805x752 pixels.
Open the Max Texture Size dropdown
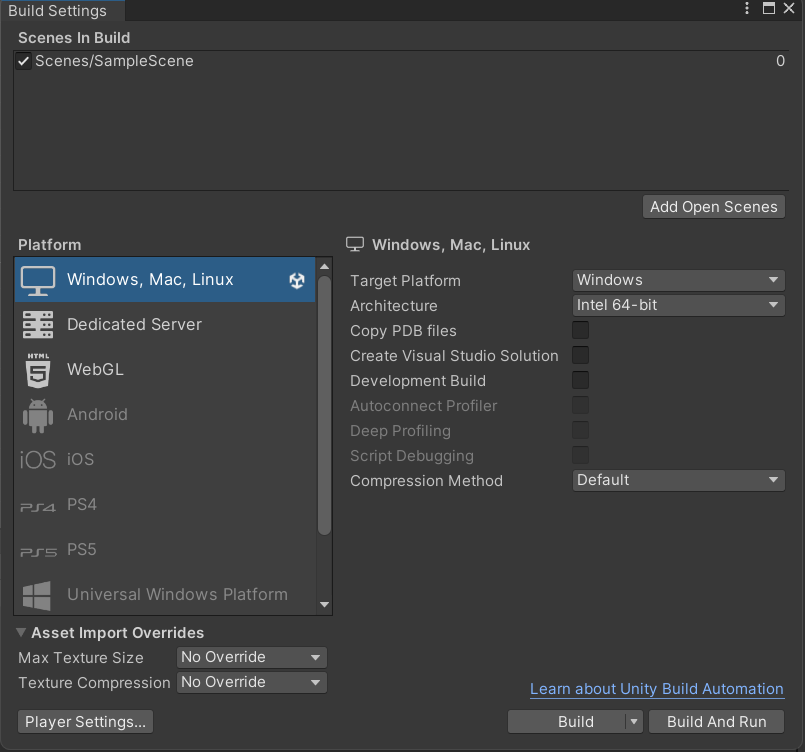251,657
